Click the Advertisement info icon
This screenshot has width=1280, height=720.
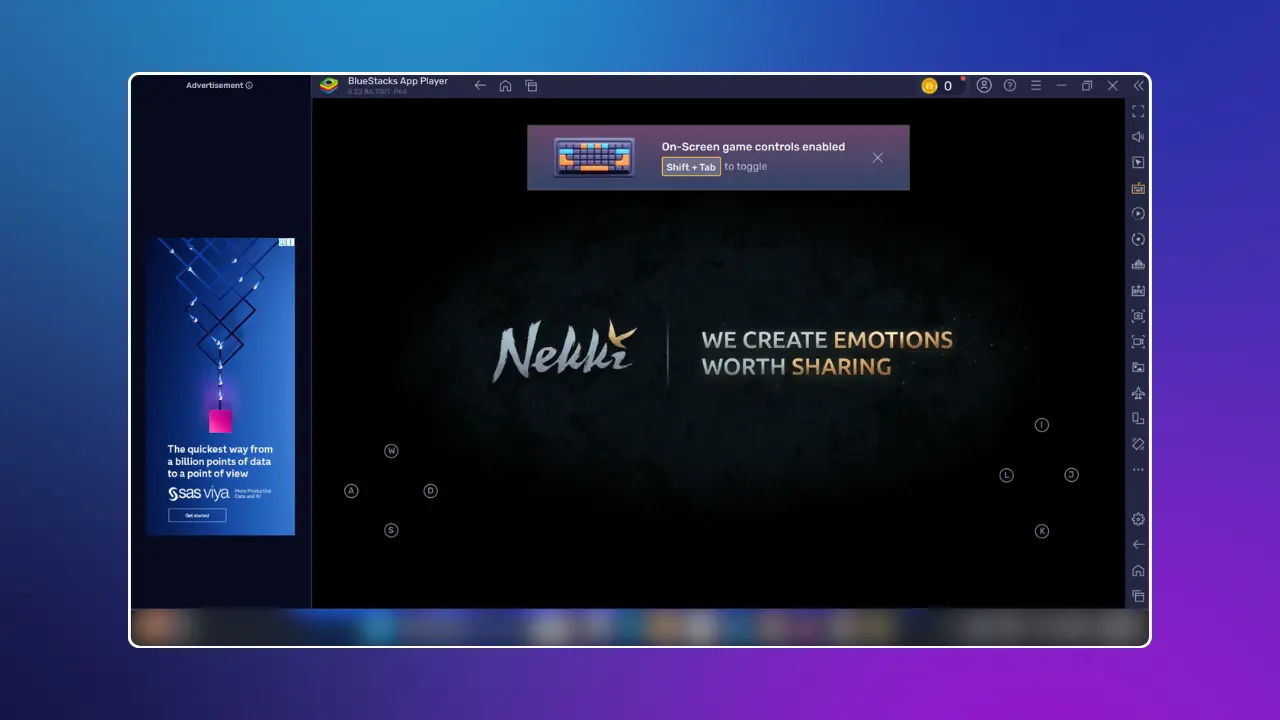249,86
